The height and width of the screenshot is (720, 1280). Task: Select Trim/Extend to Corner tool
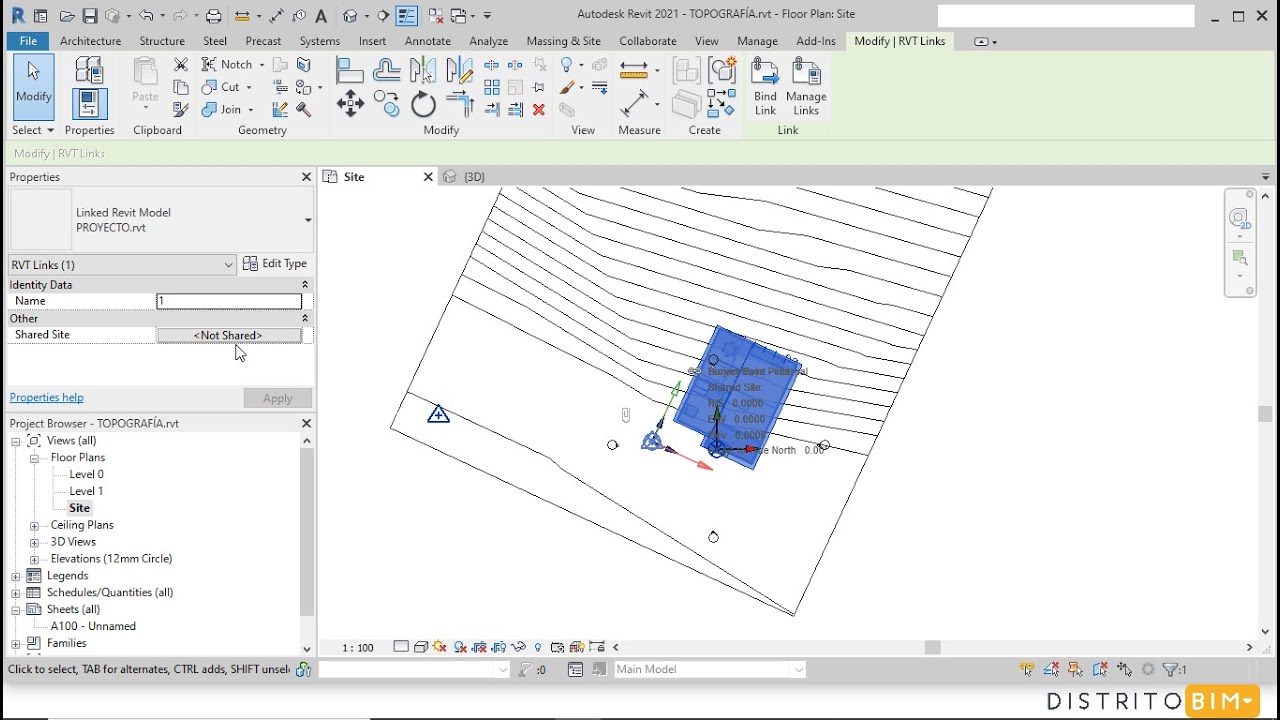point(460,104)
